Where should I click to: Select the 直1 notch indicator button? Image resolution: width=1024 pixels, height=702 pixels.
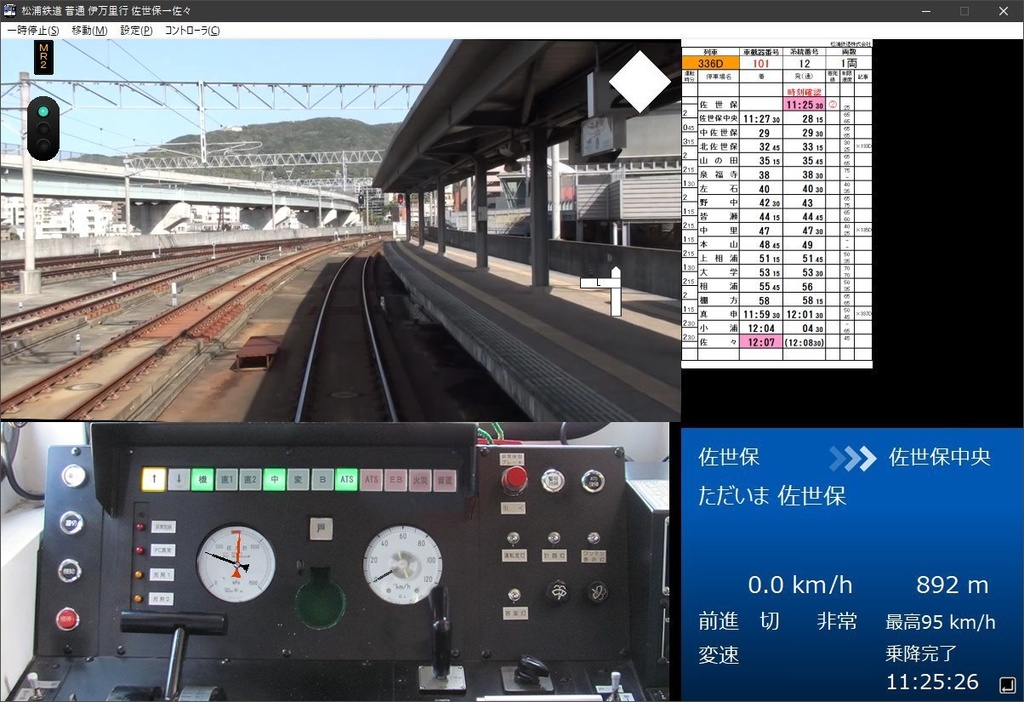coord(227,478)
